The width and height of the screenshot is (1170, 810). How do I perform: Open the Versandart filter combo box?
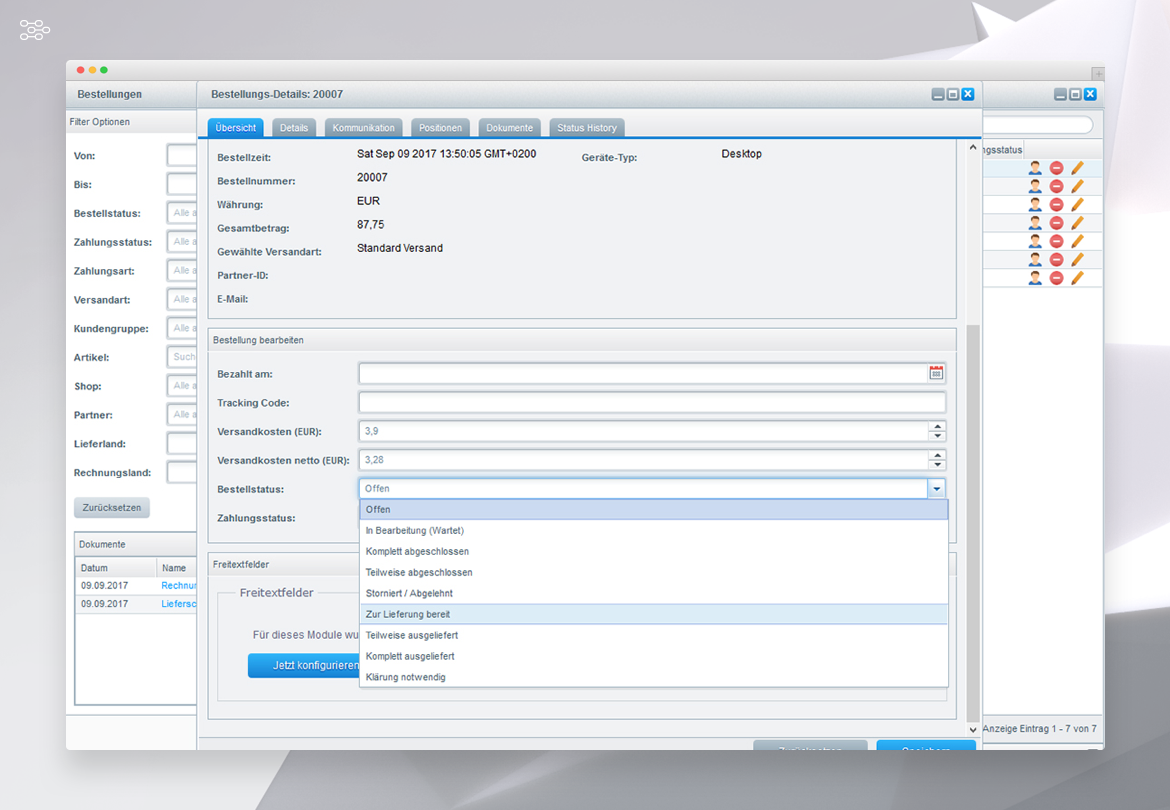point(181,300)
